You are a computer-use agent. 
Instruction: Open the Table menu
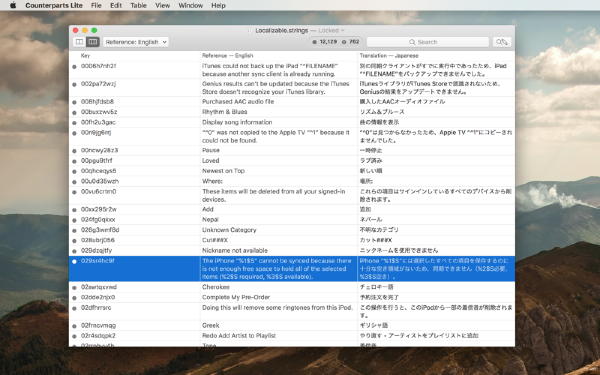[x=139, y=5]
